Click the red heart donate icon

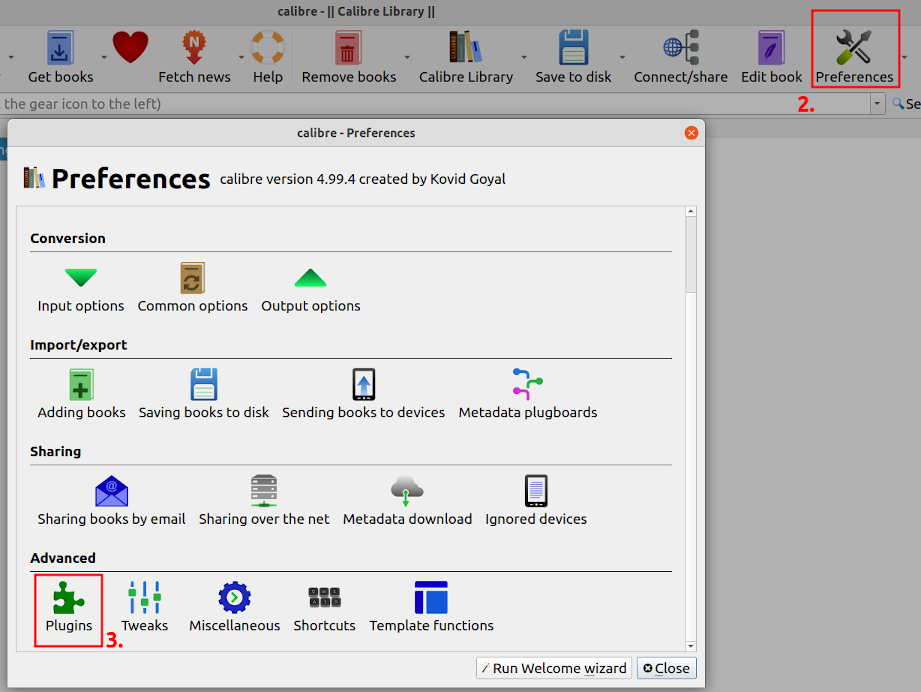click(x=130, y=48)
